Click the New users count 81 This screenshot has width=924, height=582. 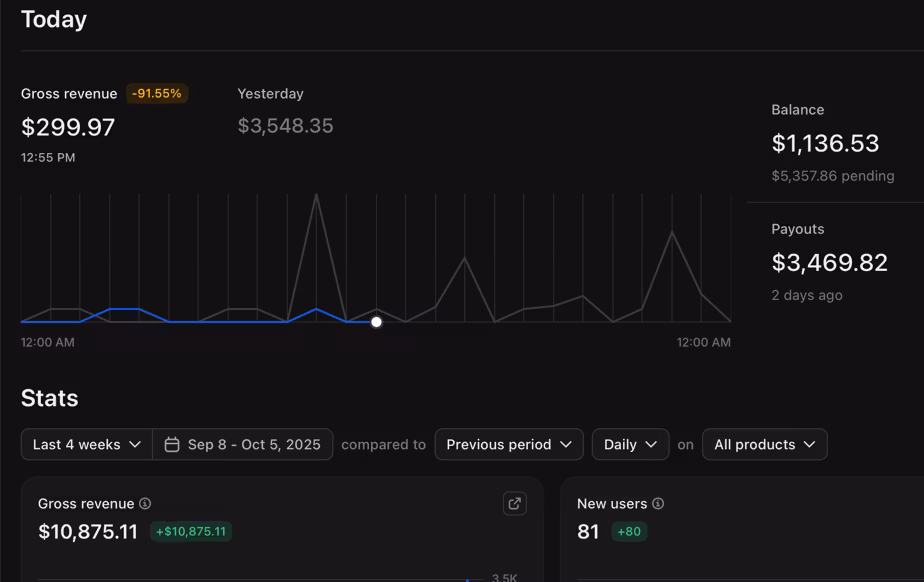(588, 532)
